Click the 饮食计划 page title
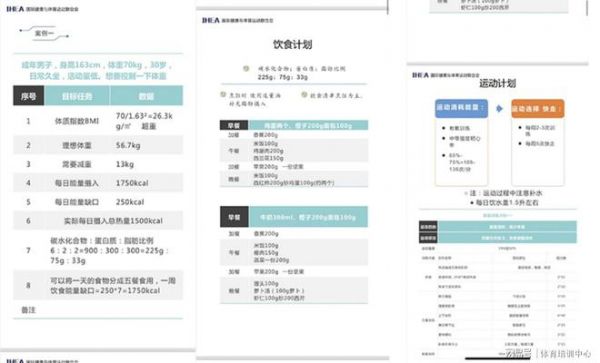Screen dimensions: 600x363 click(292, 44)
